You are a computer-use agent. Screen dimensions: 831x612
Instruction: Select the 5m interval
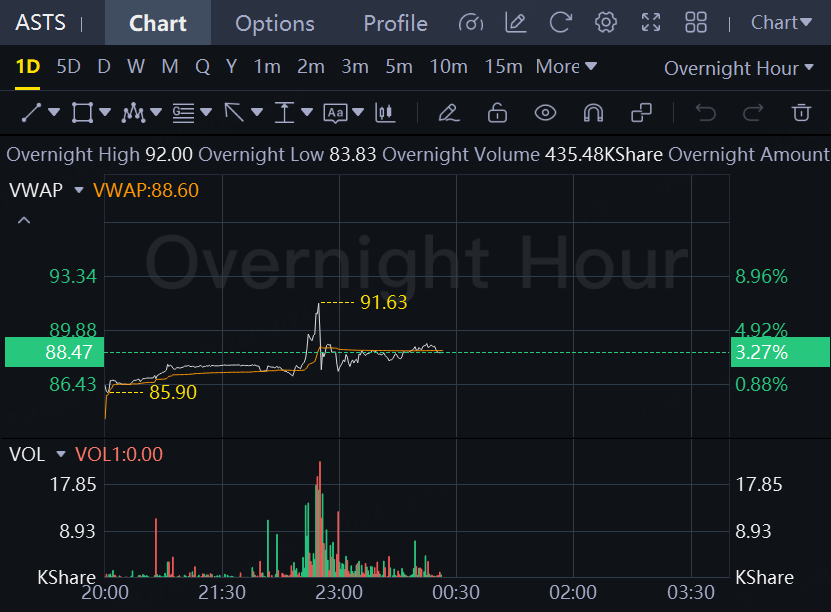pyautogui.click(x=399, y=67)
